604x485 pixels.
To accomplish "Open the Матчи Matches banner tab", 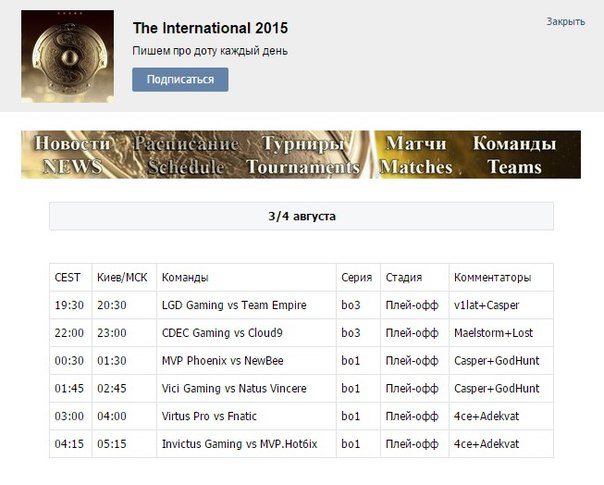I will (416, 154).
